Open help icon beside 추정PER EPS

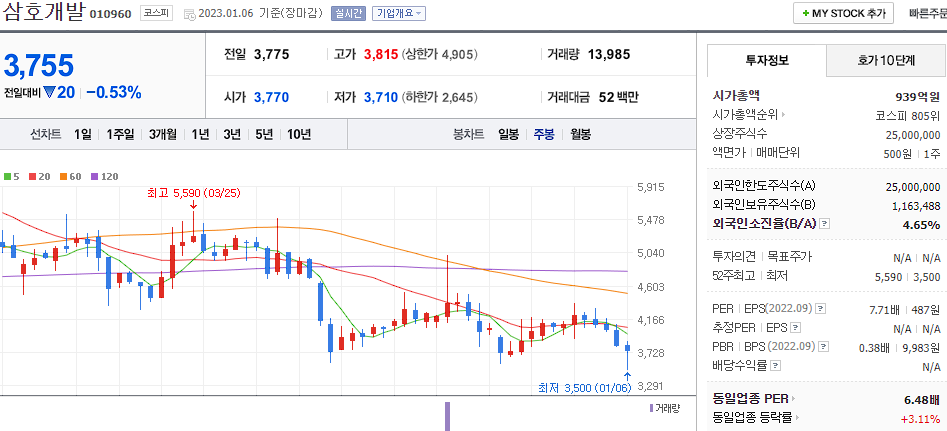coord(796,328)
